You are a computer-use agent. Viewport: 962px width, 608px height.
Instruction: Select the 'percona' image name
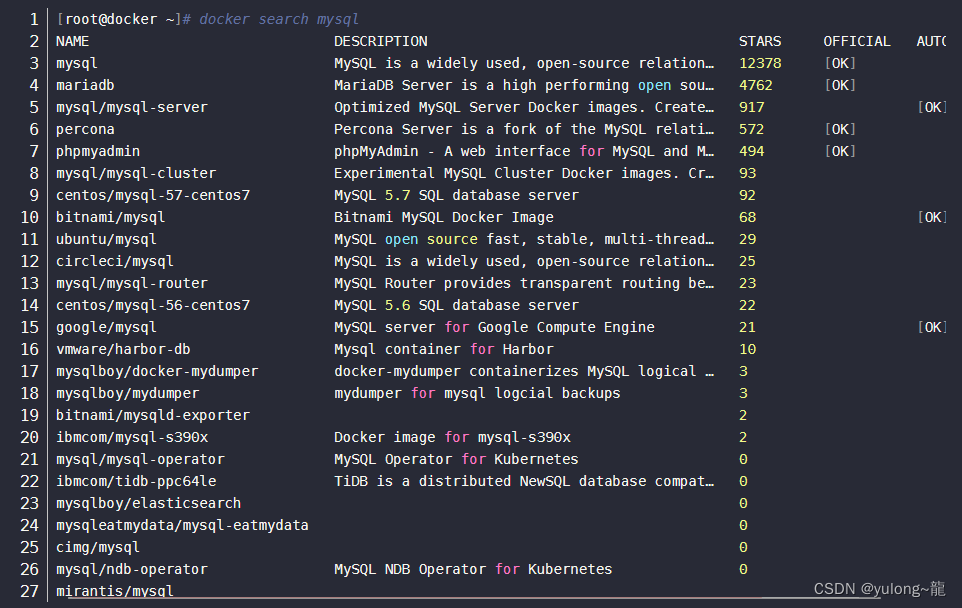[85, 129]
